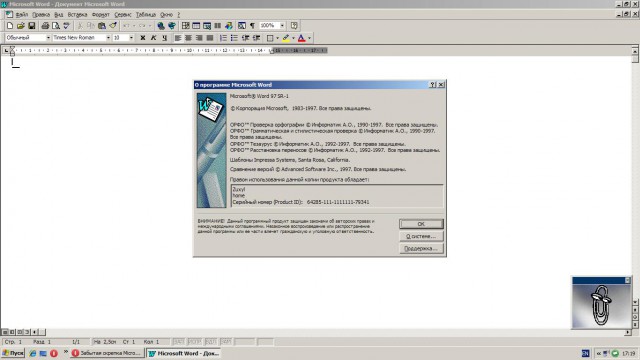Apply numbered list formatting

223,38
